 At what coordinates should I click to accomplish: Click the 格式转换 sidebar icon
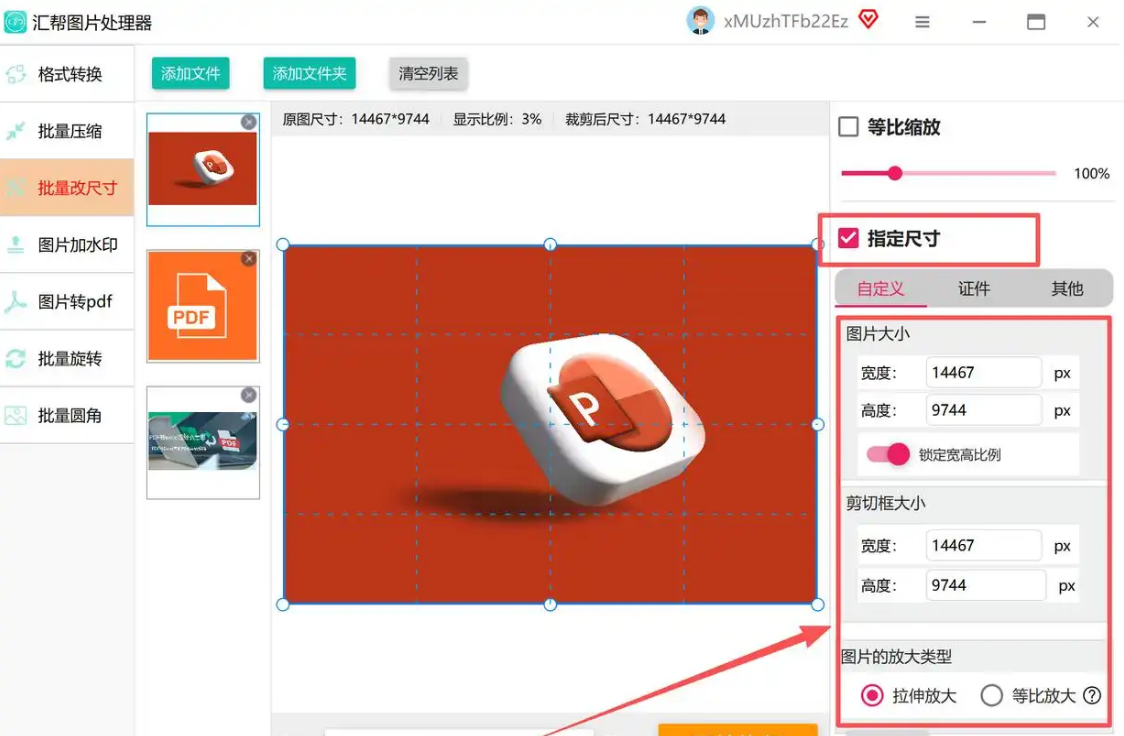point(16,74)
